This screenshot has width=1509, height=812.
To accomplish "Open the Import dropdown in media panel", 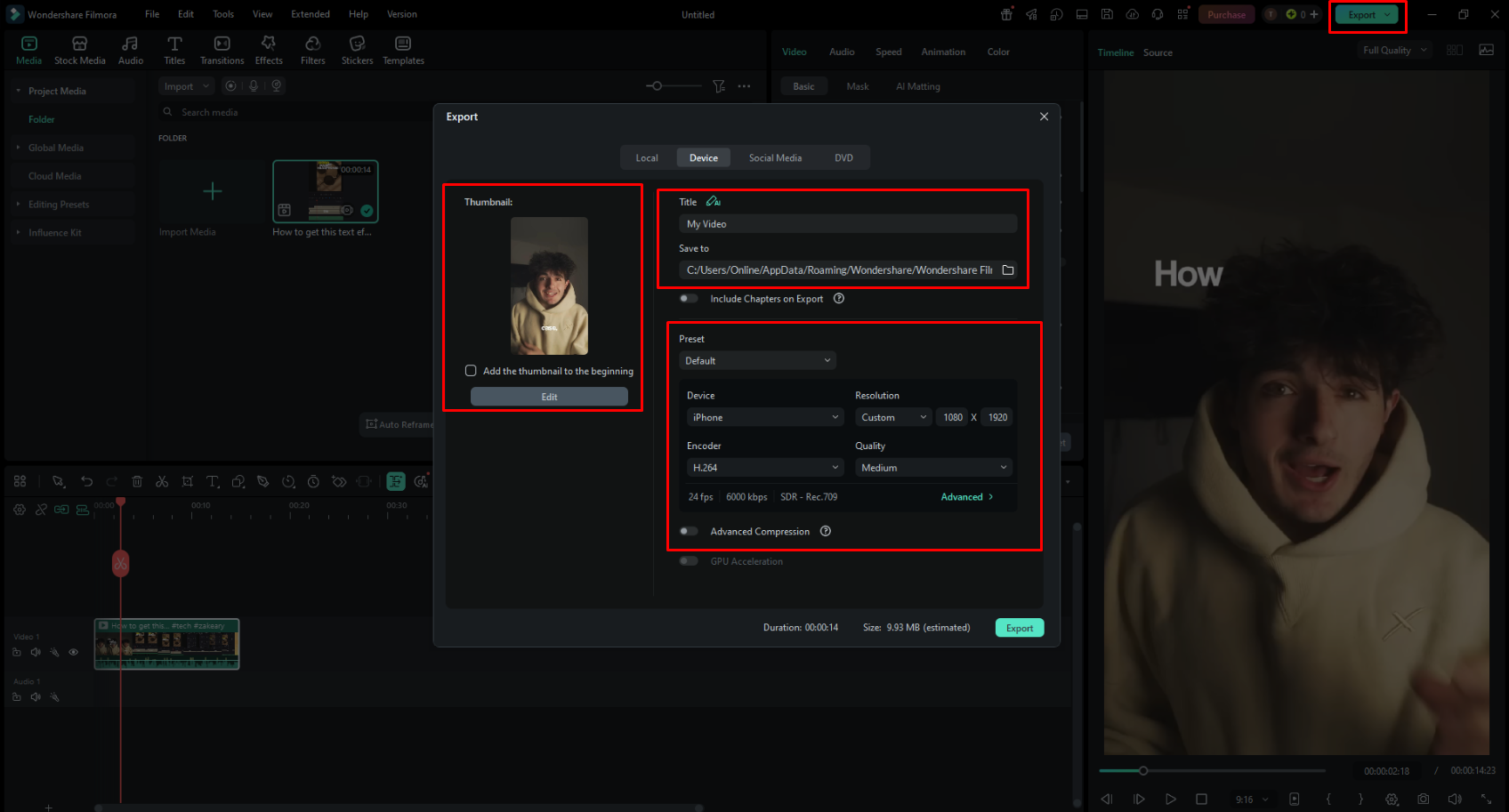I will [x=186, y=86].
